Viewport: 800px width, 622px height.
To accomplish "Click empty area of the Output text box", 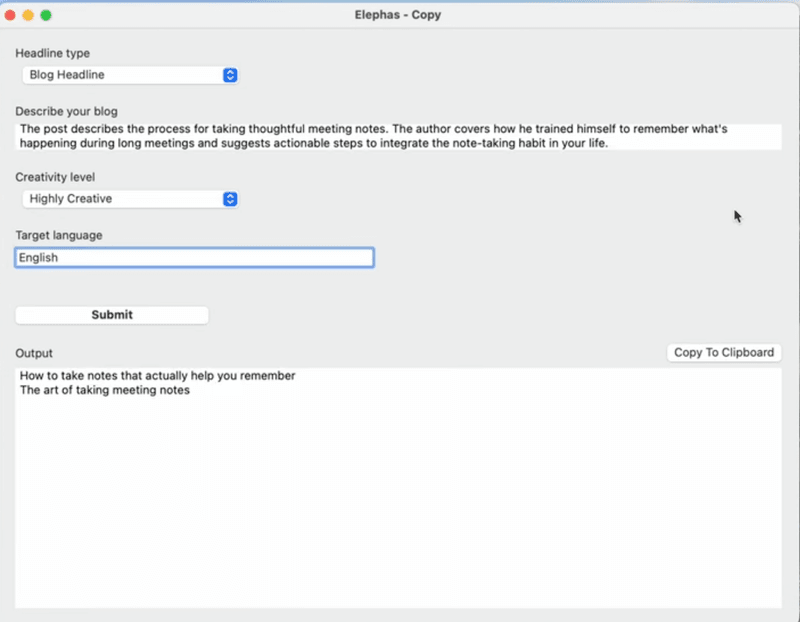I will click(x=398, y=500).
